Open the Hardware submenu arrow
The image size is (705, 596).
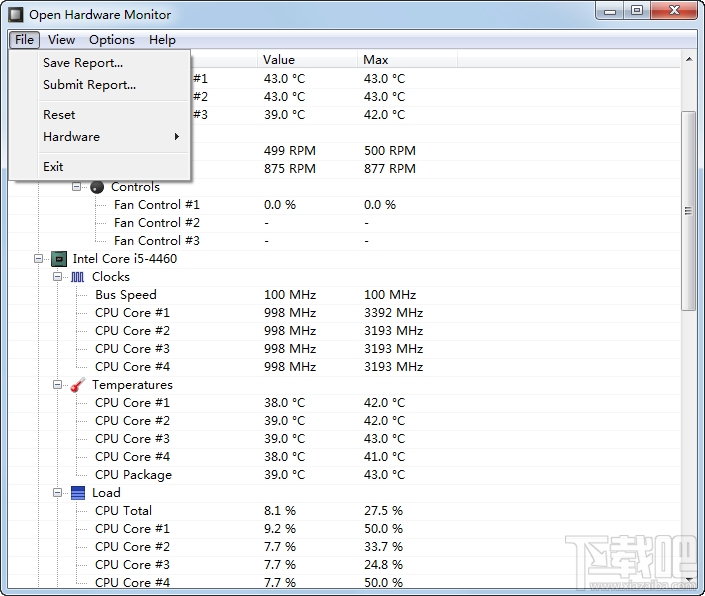(x=177, y=136)
